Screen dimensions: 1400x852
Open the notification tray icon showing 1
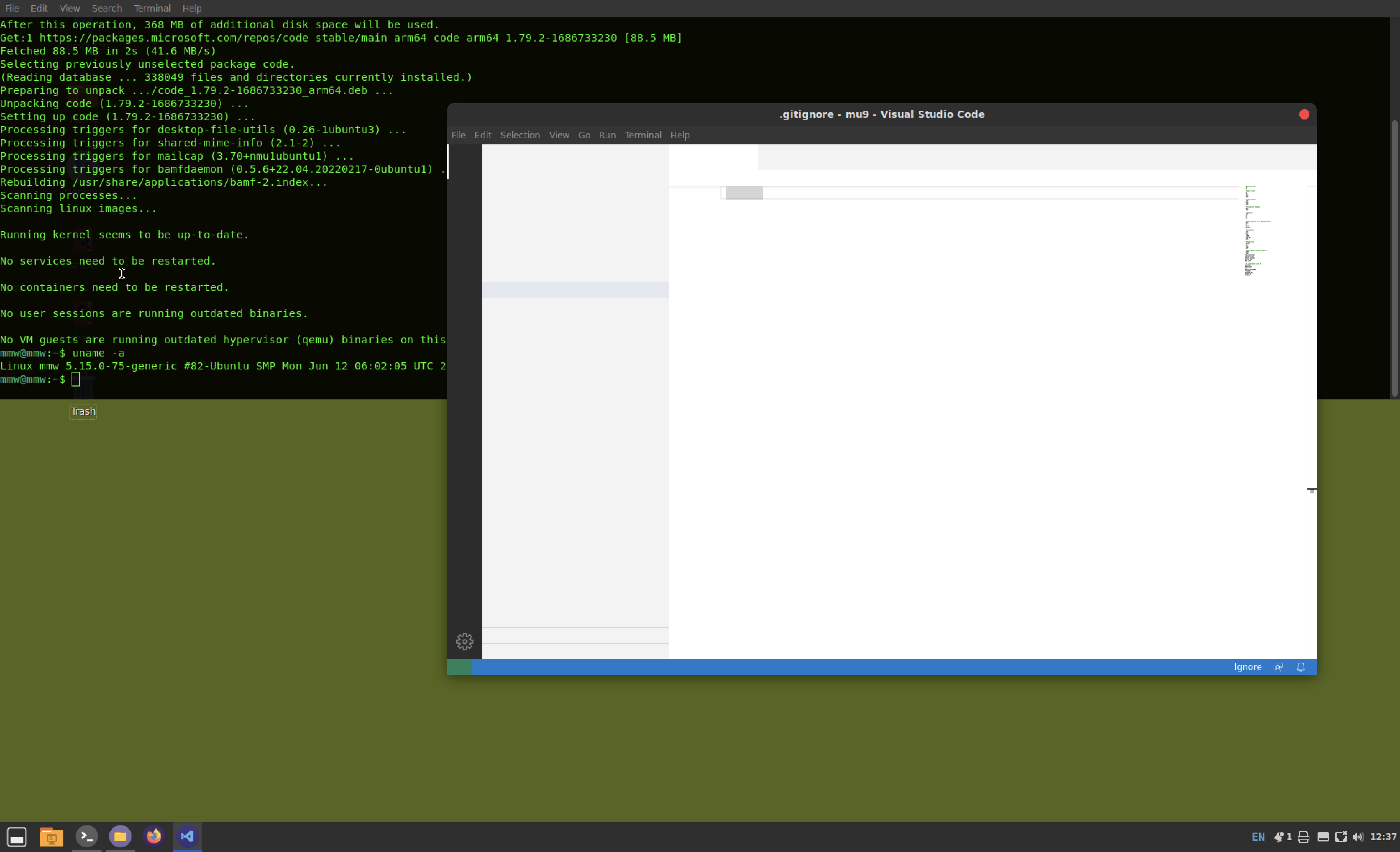click(1282, 837)
